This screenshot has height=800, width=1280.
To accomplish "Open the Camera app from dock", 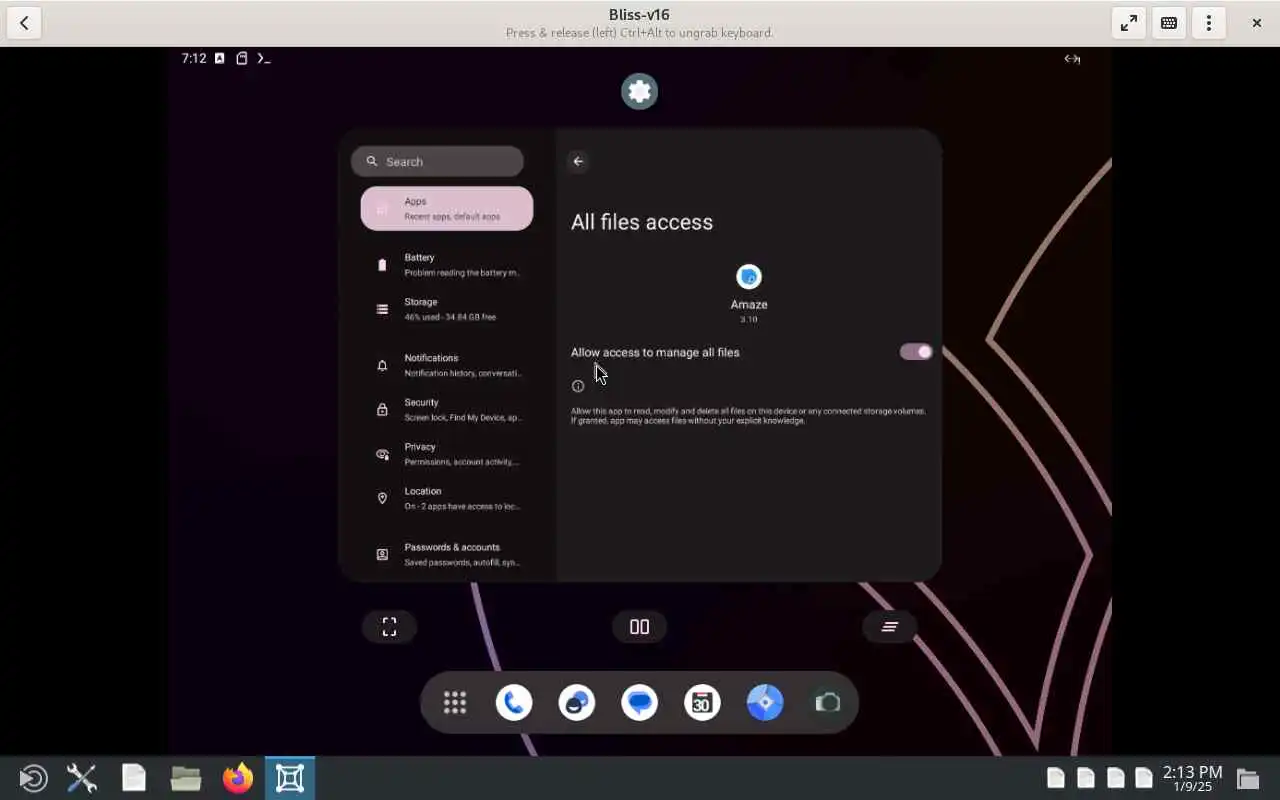I will pos(827,703).
